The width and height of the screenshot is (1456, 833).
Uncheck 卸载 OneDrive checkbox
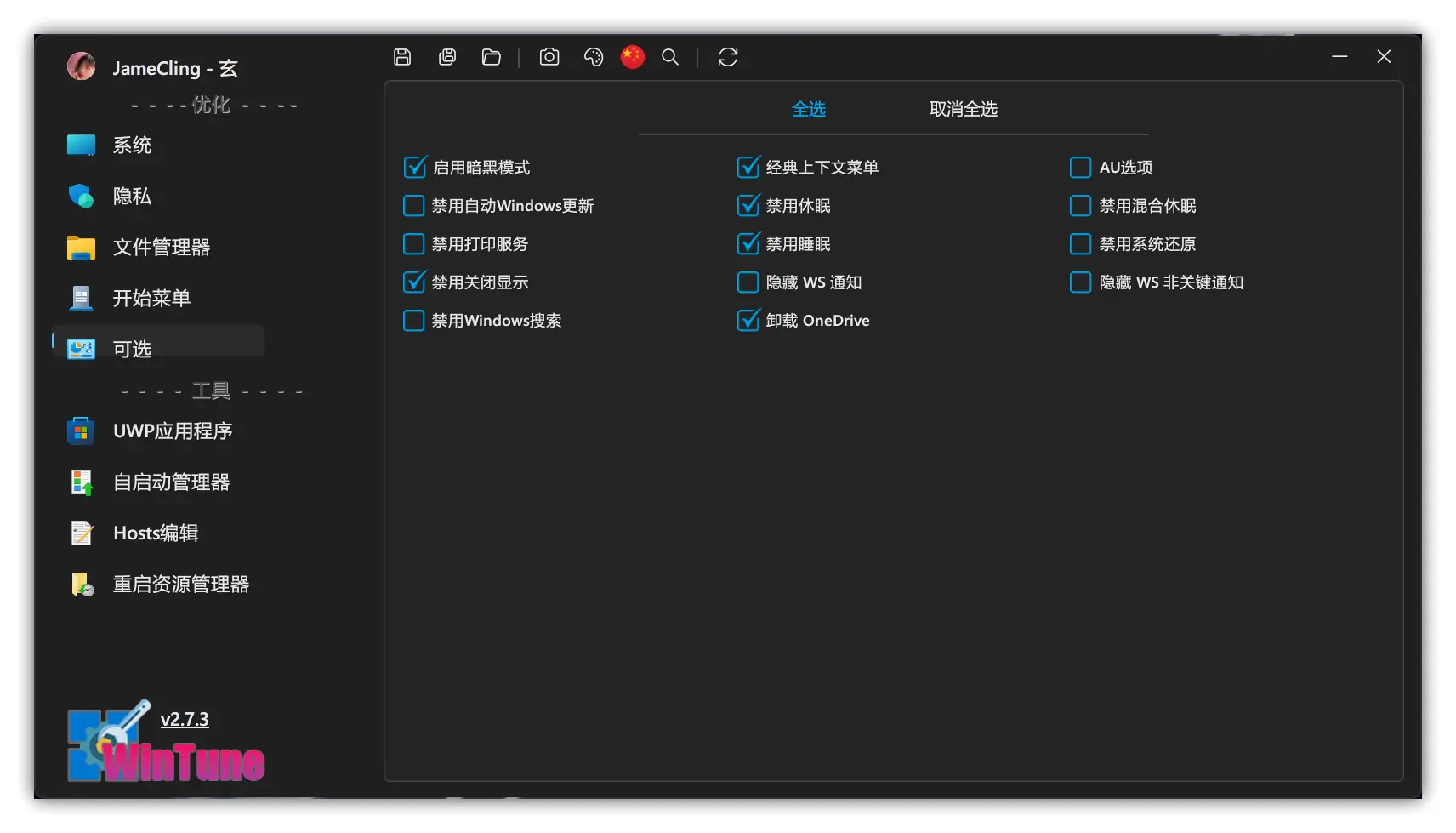[748, 320]
